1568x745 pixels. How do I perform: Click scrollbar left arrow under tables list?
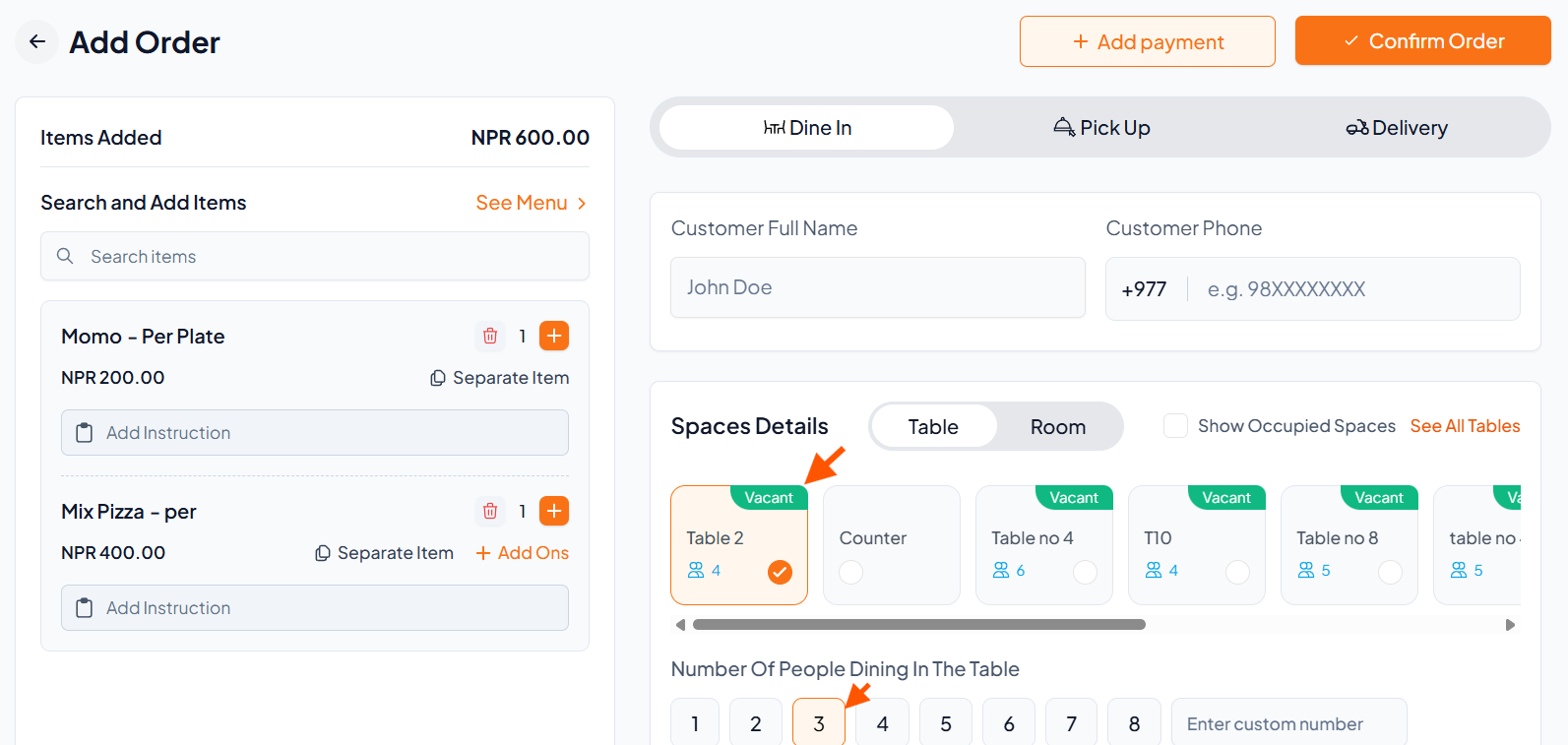pos(680,625)
